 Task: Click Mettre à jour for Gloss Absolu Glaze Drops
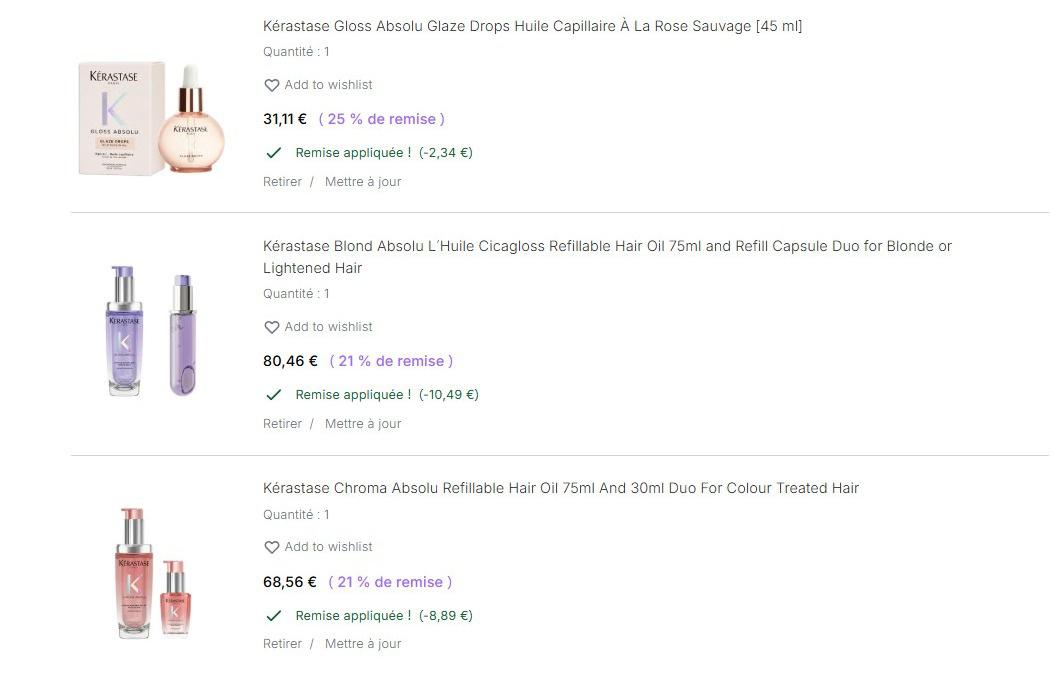click(363, 182)
